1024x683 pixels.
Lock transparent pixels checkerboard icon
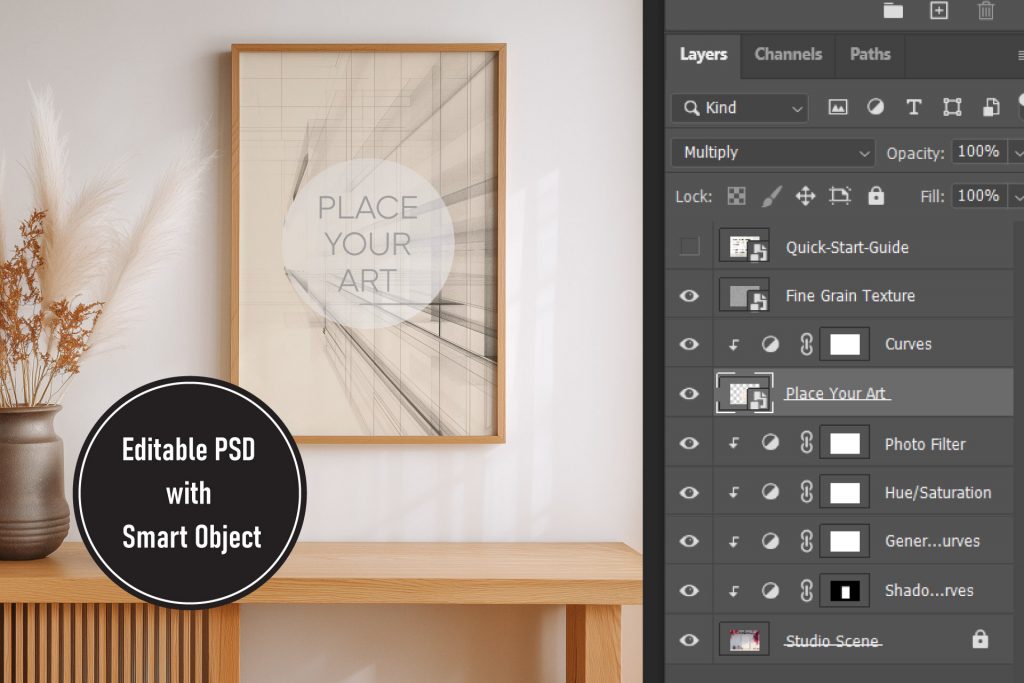pos(736,196)
